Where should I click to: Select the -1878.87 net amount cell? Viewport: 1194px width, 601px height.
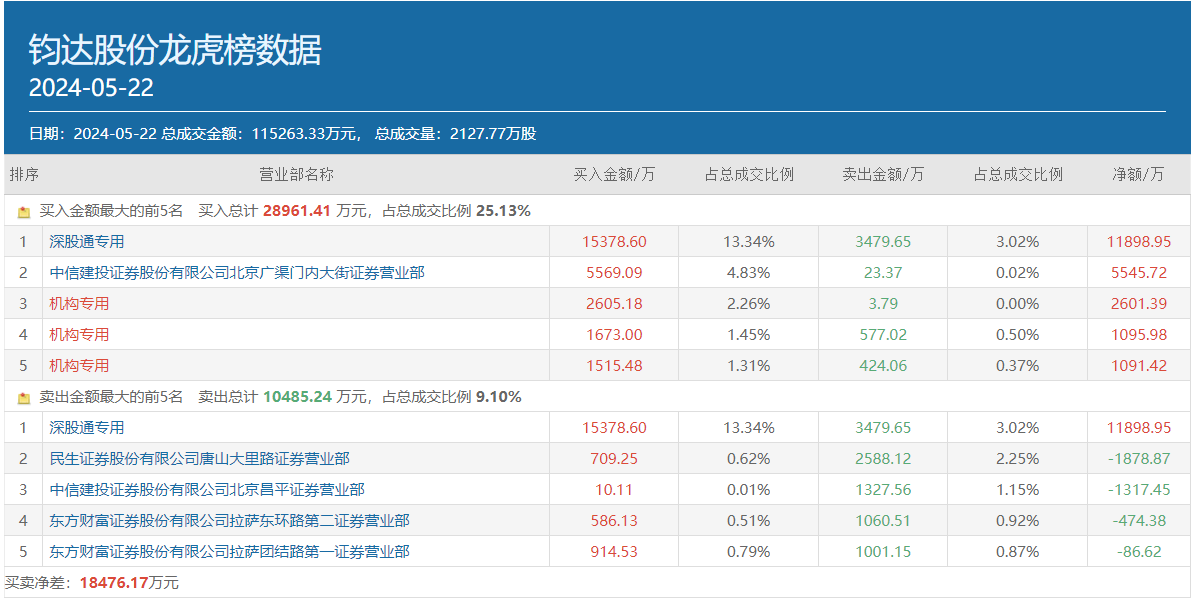tap(1138, 458)
